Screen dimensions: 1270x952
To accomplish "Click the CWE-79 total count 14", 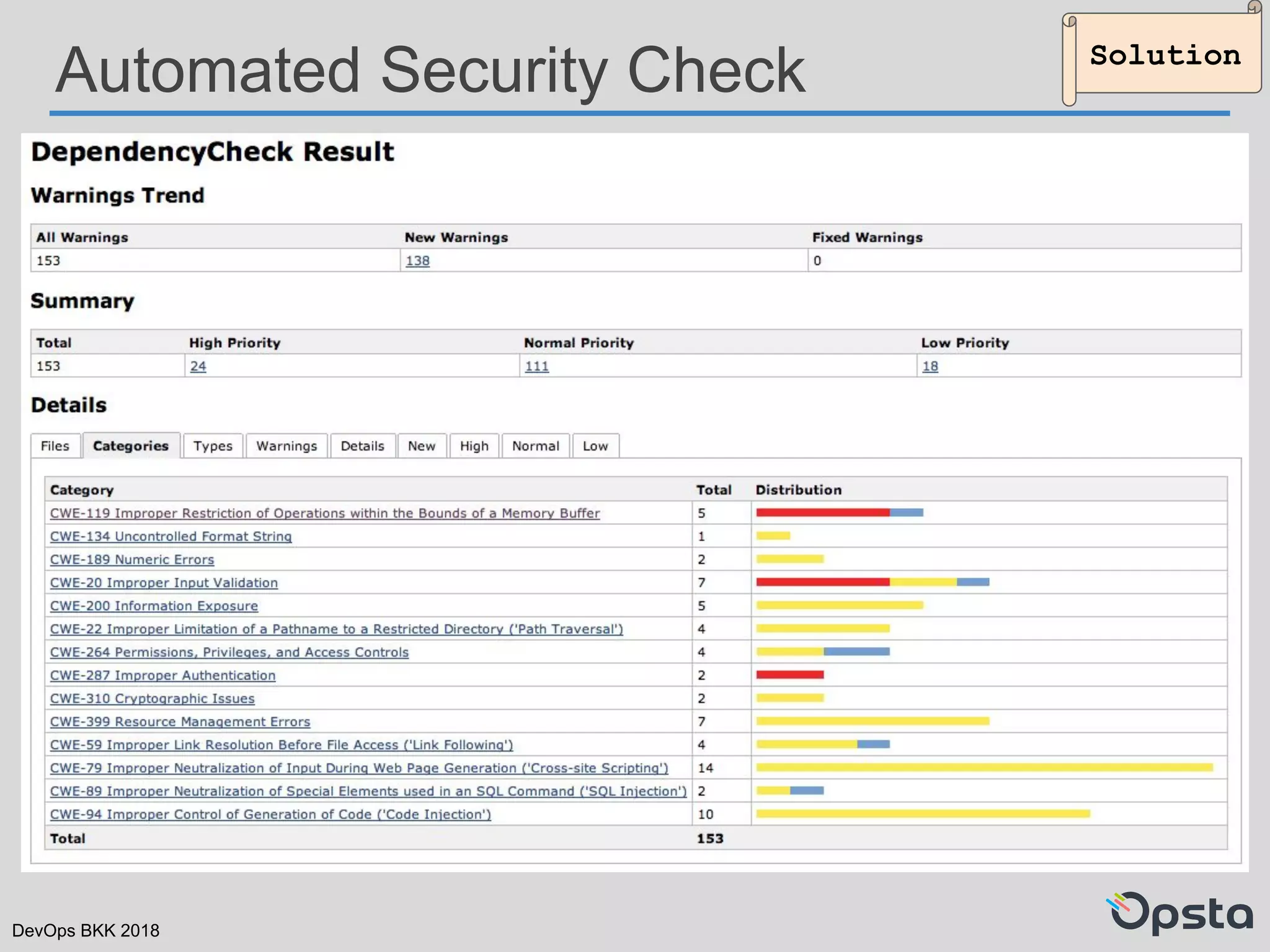I will (x=706, y=768).
